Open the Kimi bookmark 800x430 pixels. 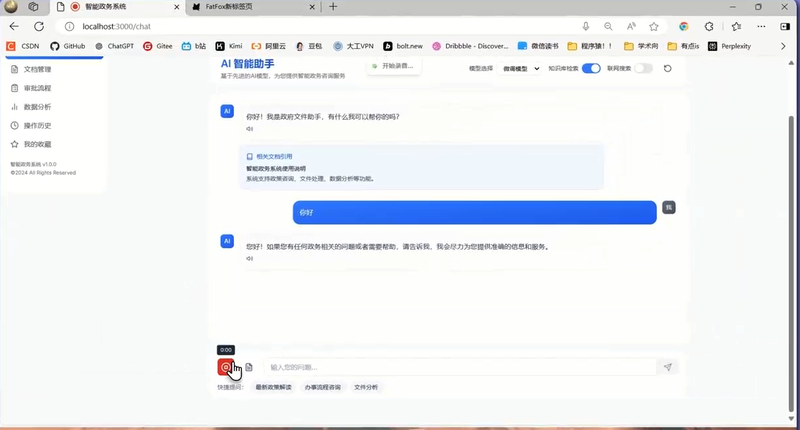pyautogui.click(x=229, y=46)
